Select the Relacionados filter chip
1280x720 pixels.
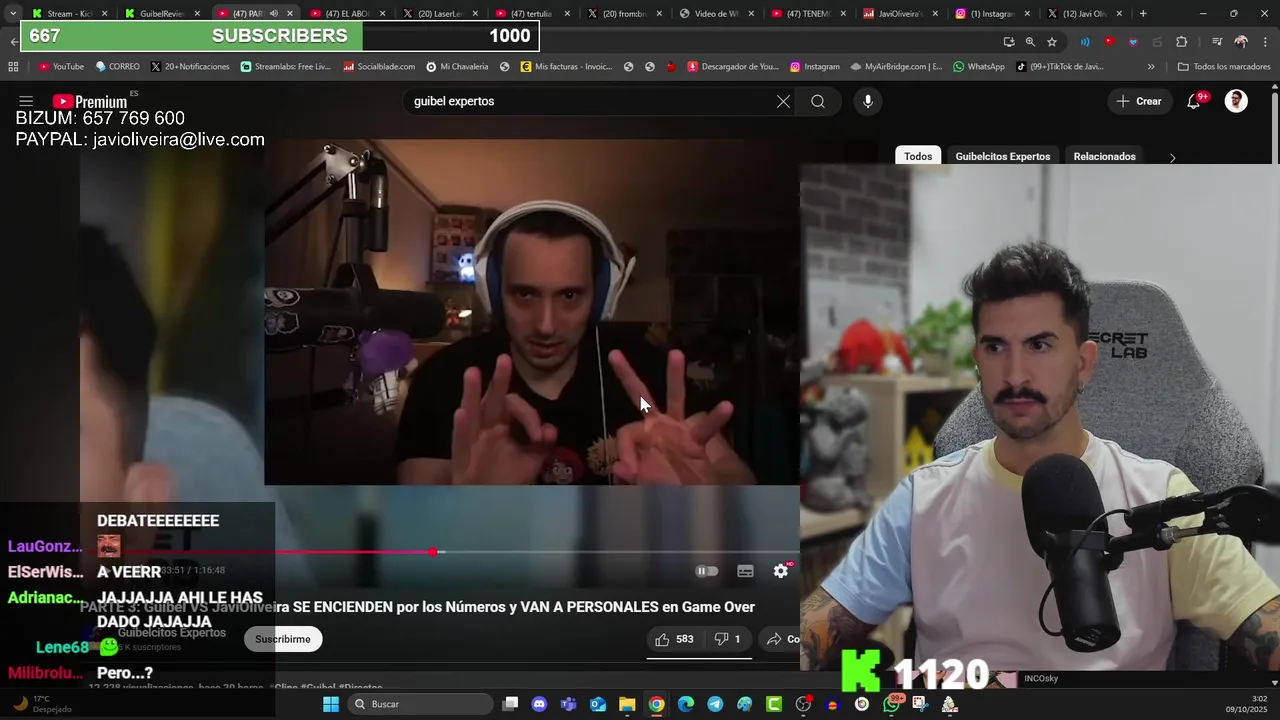[x=1105, y=156]
